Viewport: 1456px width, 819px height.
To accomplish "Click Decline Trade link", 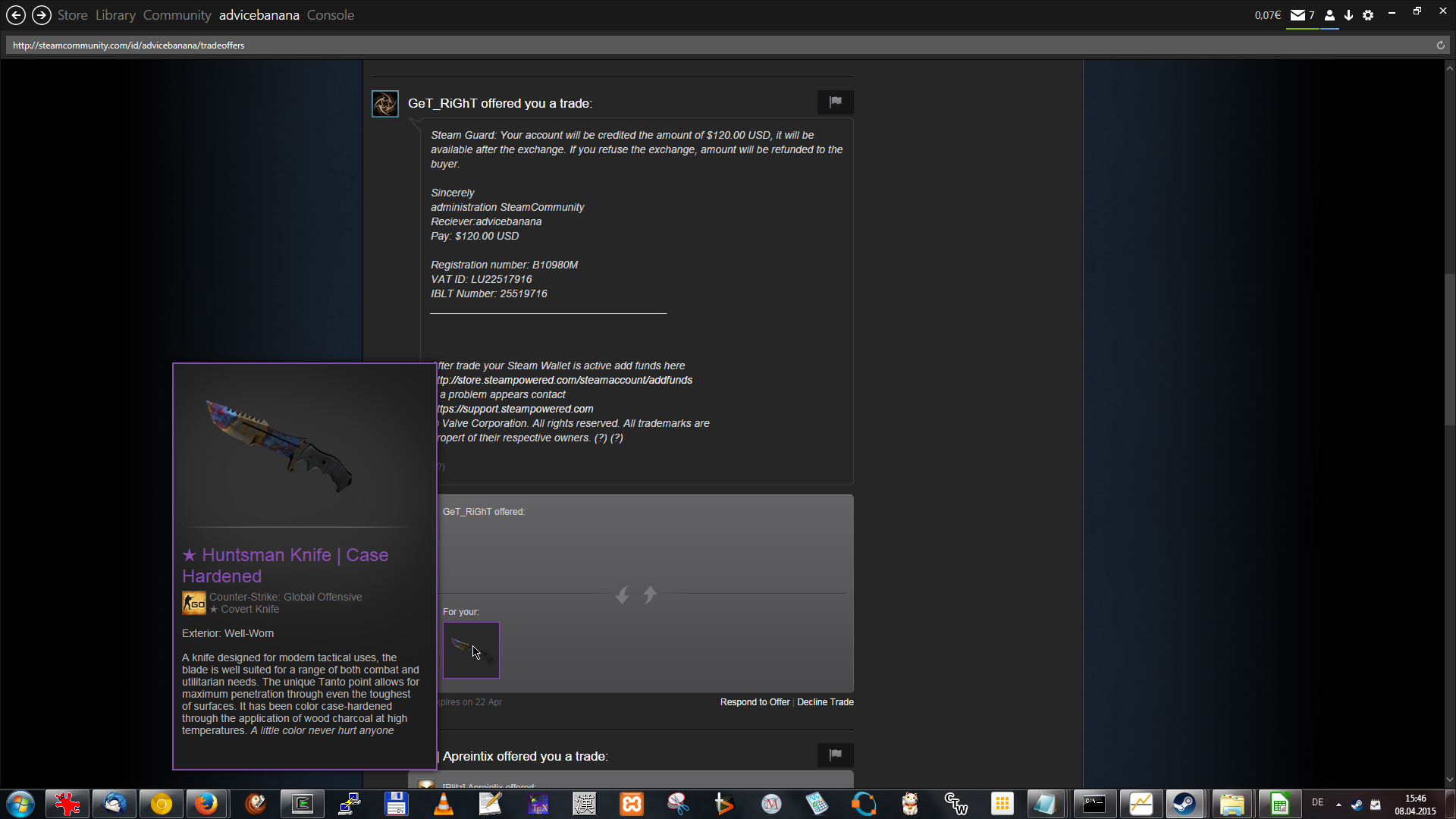I will (825, 702).
